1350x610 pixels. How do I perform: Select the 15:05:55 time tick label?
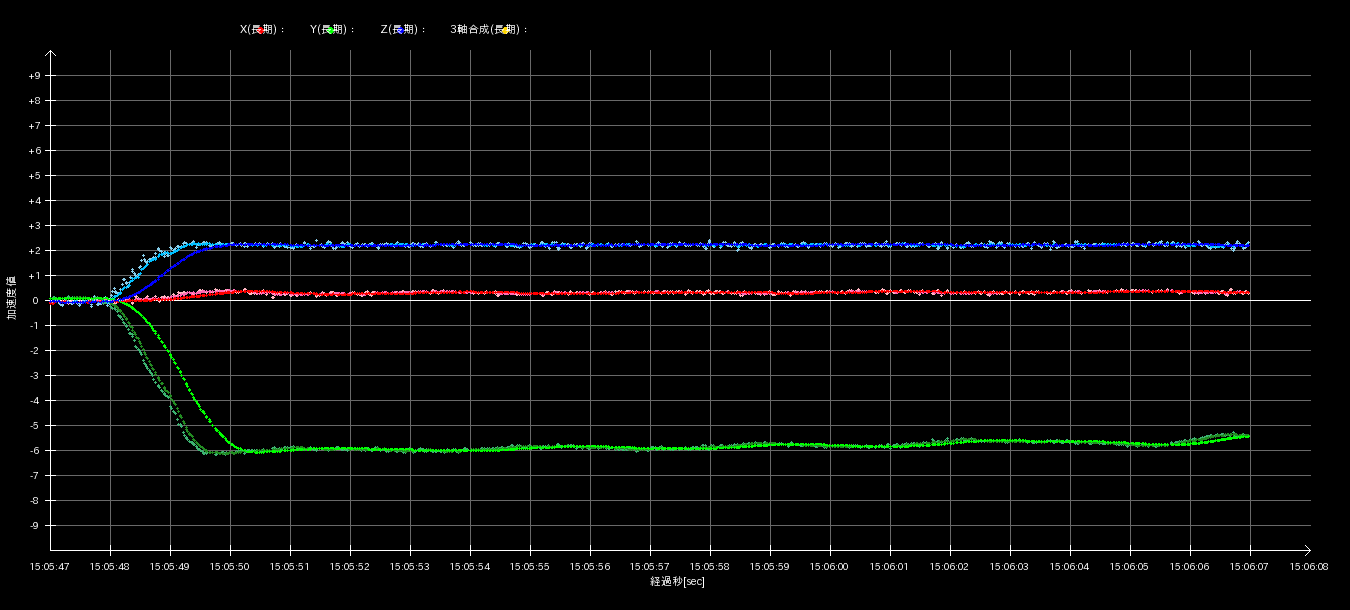pos(530,566)
